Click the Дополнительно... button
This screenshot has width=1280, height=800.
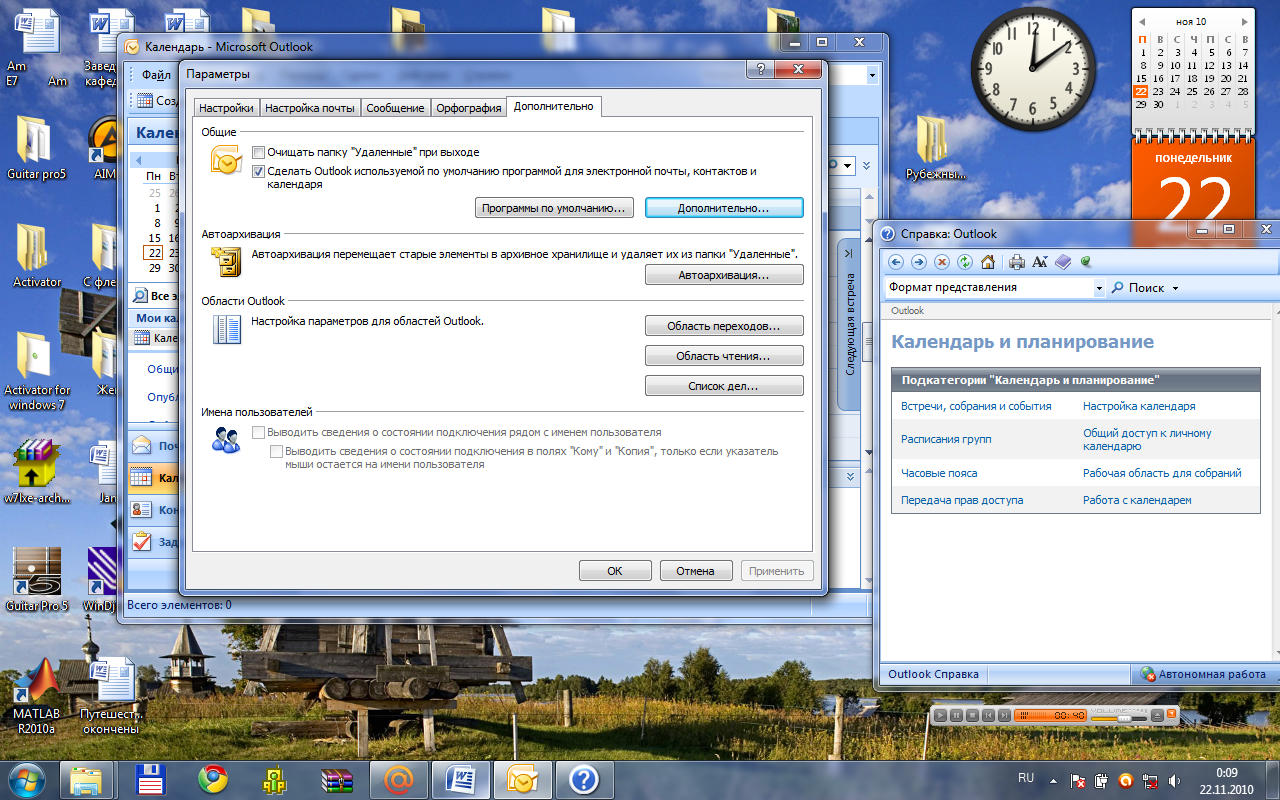tap(724, 208)
